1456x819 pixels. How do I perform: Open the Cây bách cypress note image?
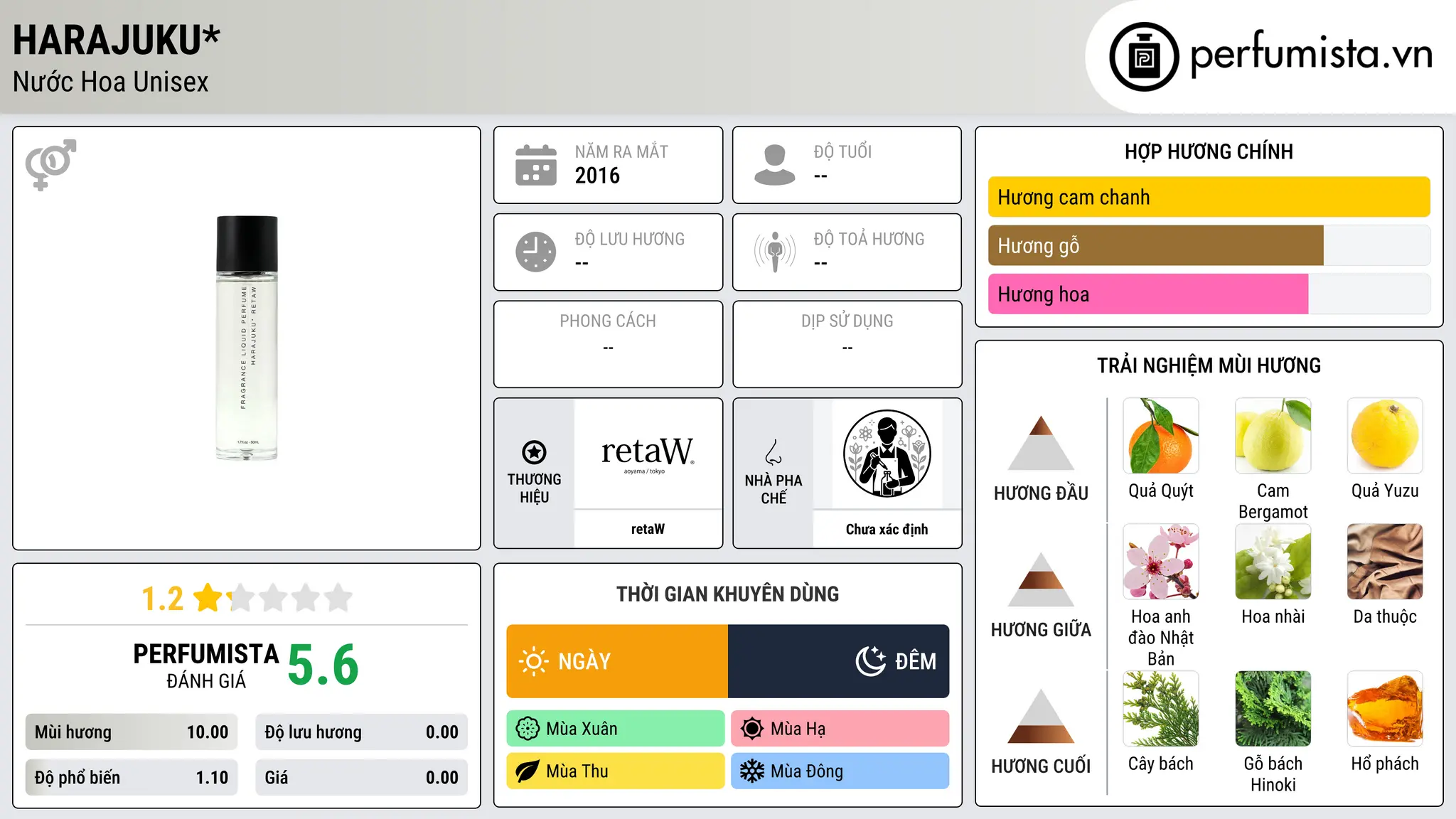[1161, 709]
